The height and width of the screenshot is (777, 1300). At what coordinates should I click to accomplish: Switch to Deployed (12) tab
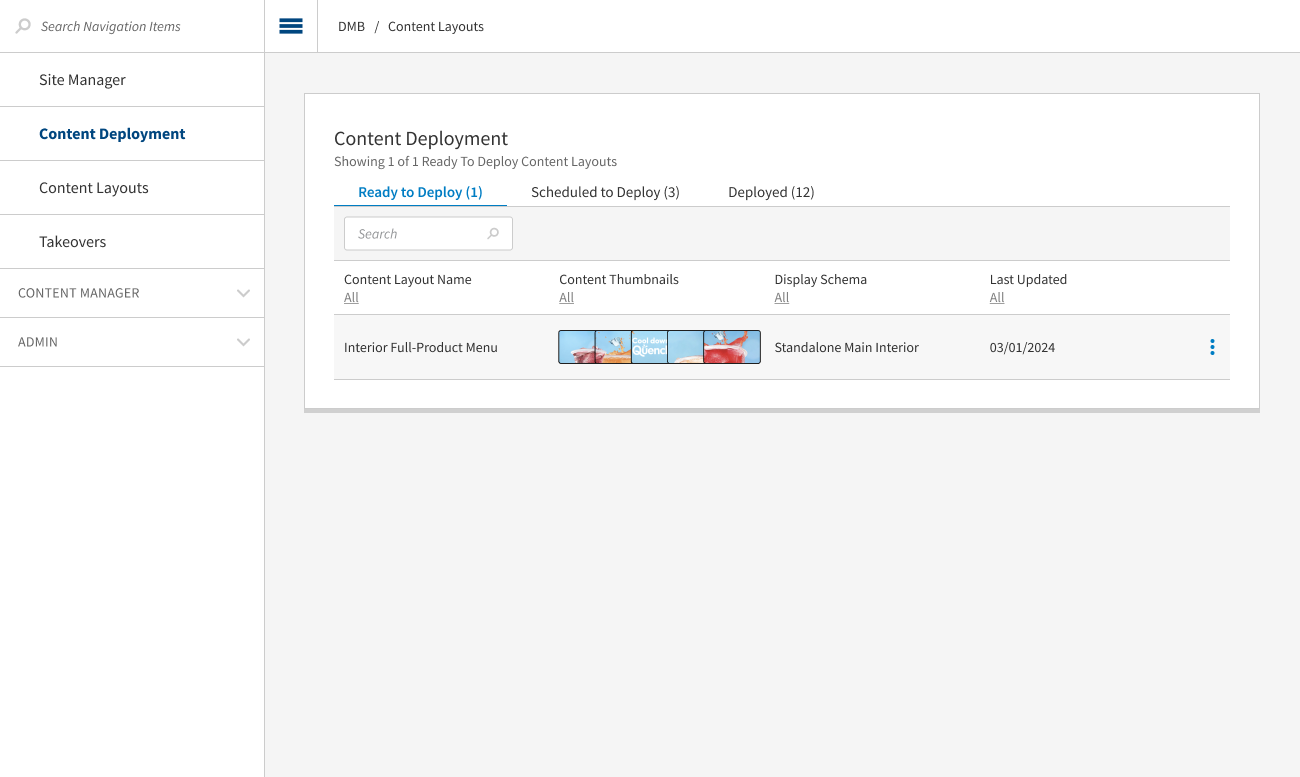click(771, 192)
